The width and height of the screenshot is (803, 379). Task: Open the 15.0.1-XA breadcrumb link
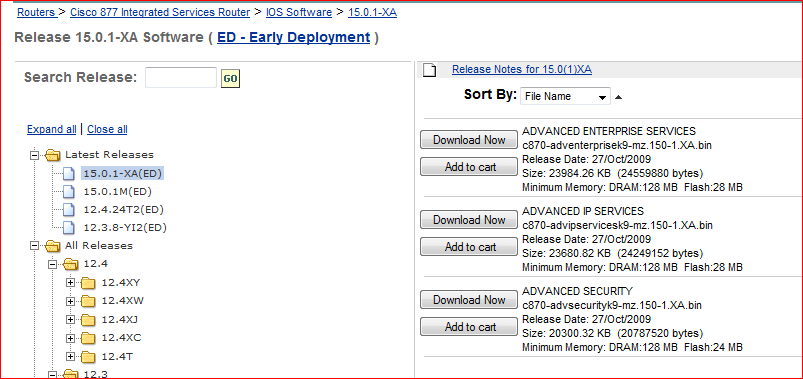[372, 12]
